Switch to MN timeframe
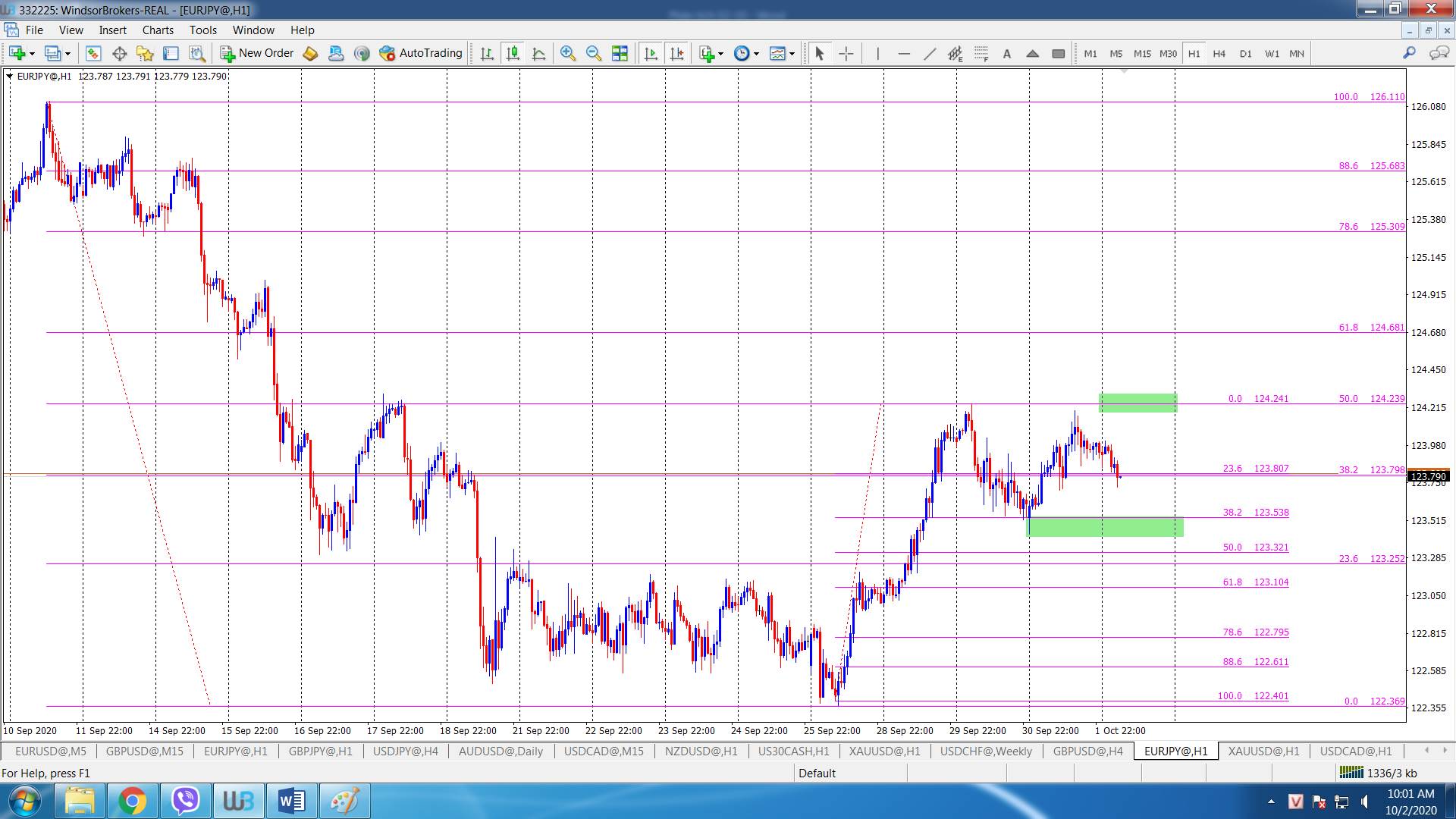This screenshot has width=1456, height=819. click(1298, 53)
